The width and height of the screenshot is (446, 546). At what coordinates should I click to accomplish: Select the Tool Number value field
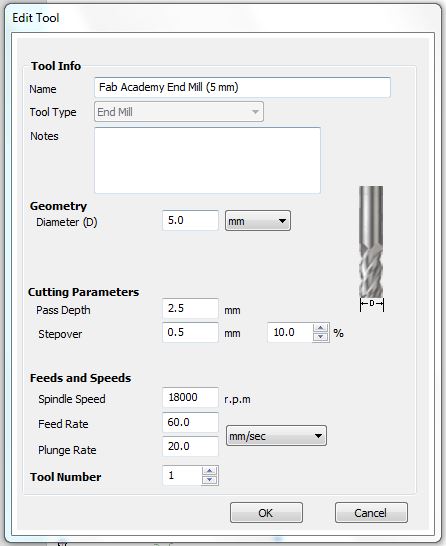(x=182, y=476)
